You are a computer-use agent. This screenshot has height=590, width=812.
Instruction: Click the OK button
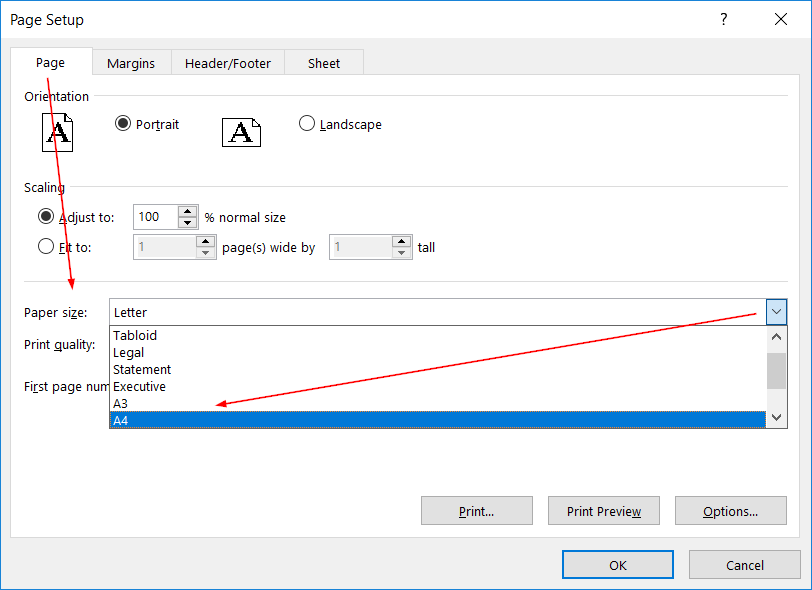618,565
